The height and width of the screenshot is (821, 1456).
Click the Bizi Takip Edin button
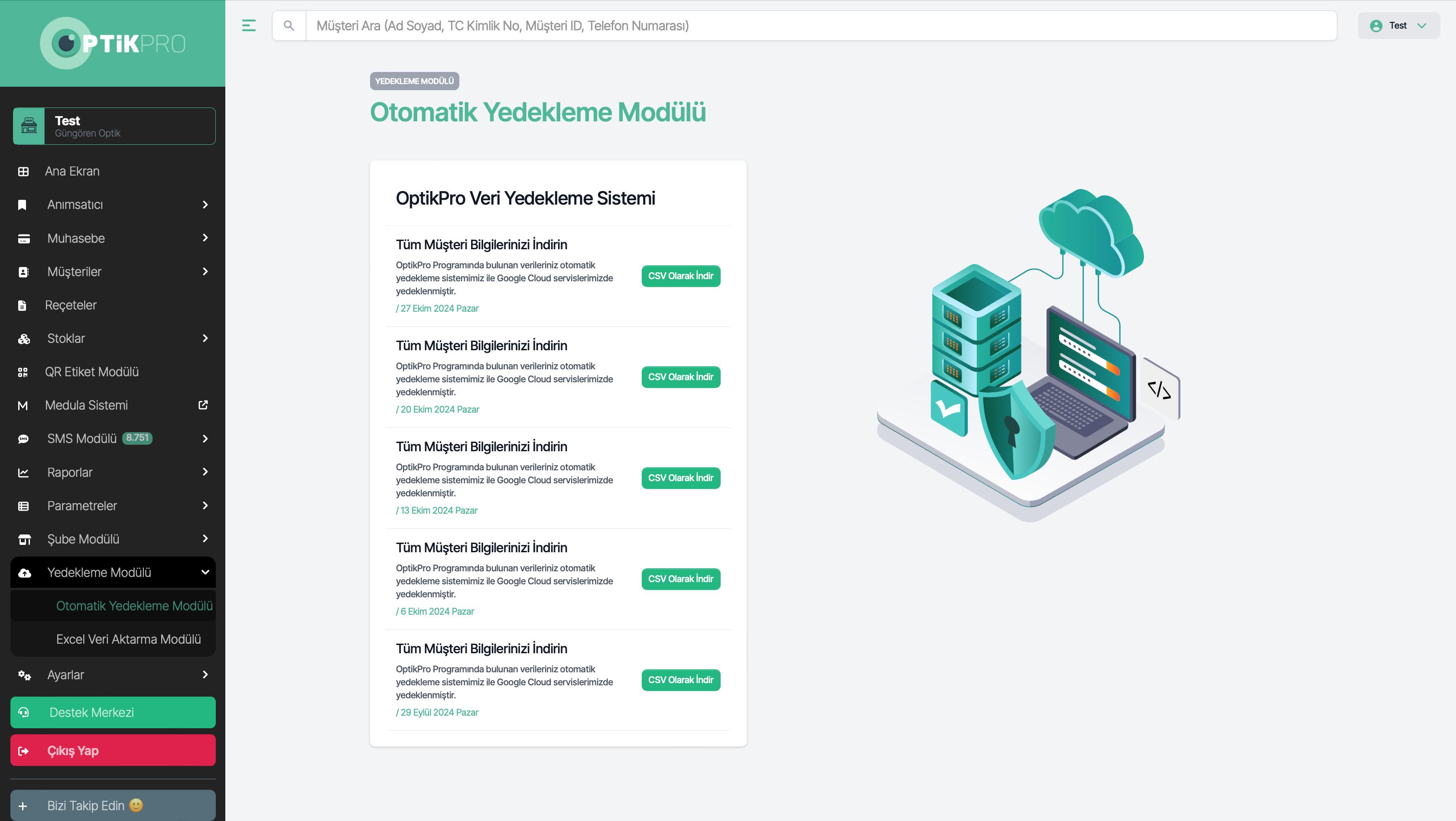tap(113, 806)
